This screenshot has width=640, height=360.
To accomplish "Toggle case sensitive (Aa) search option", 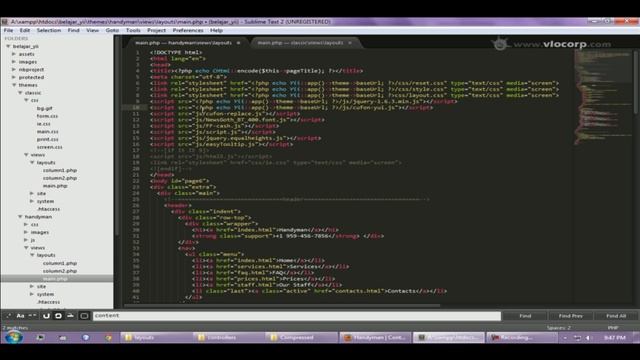I will click(20, 316).
